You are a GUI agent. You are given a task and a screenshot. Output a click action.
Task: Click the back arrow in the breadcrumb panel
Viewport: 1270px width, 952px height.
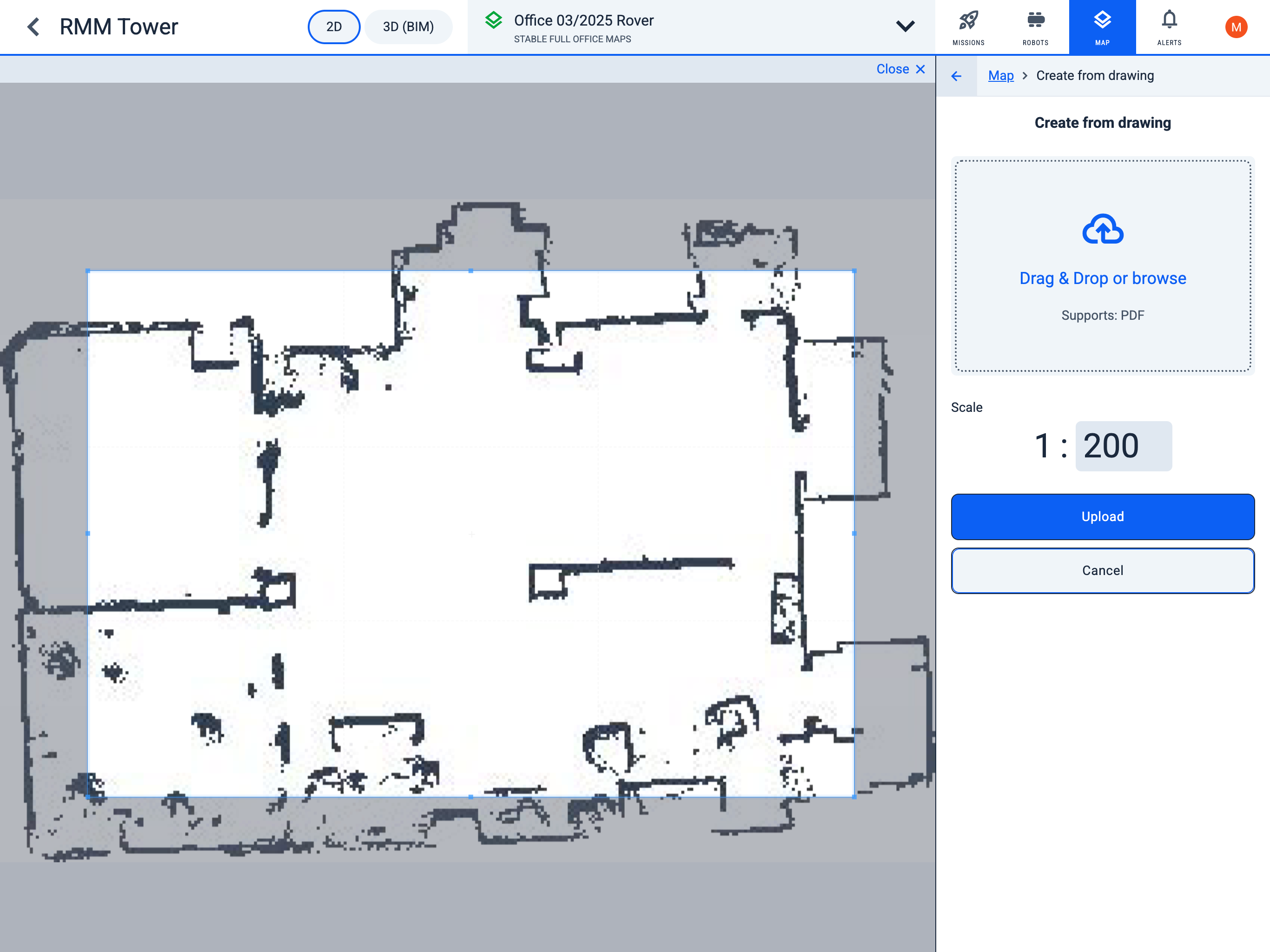pos(956,76)
